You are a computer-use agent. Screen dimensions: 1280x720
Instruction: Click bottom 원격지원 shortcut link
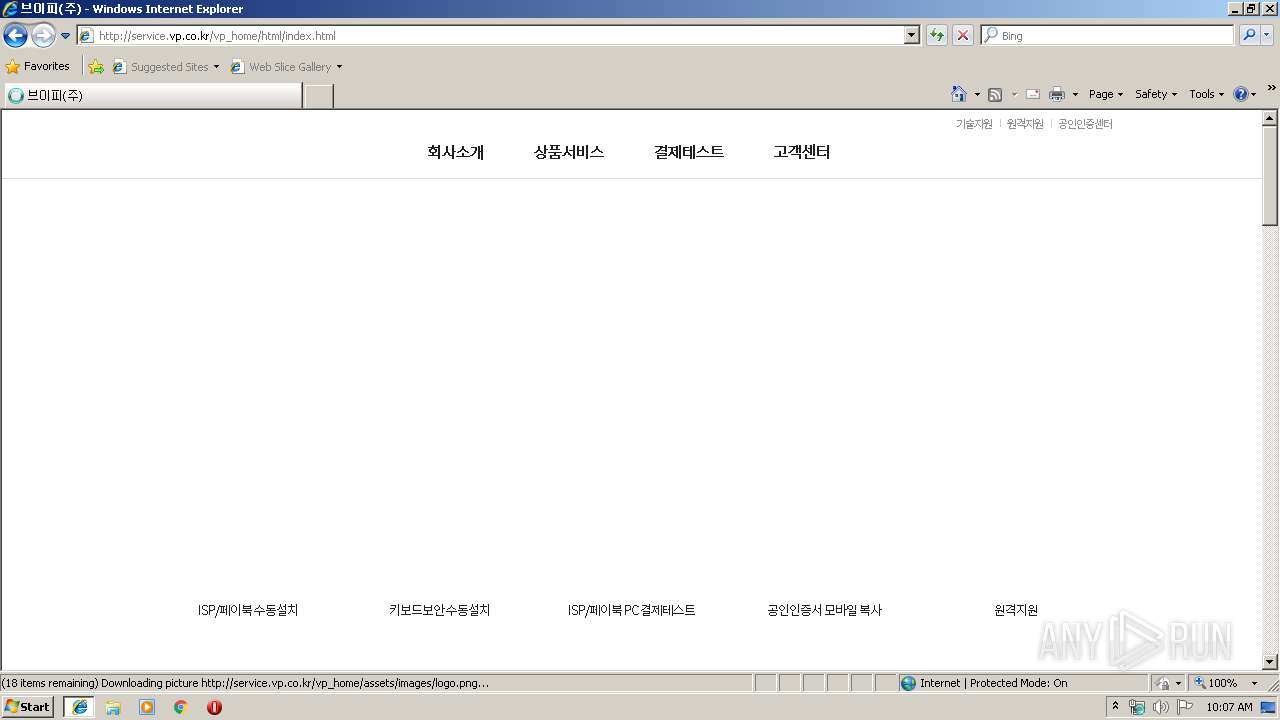(1016, 610)
